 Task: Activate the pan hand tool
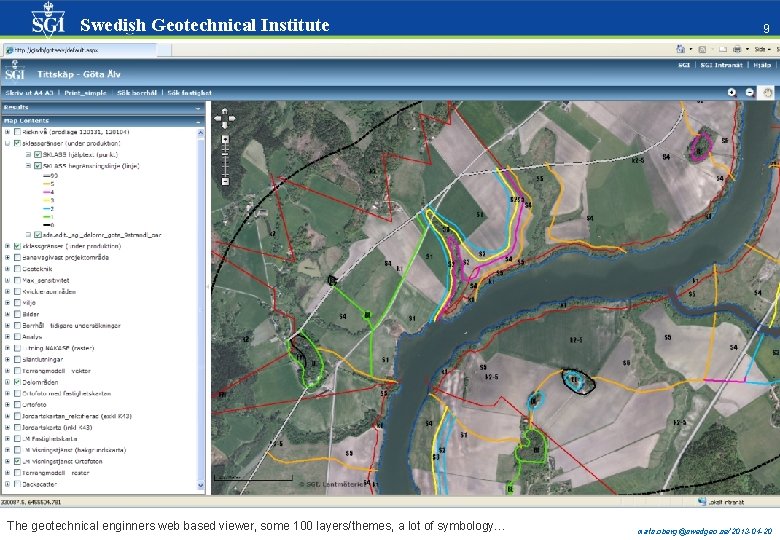[768, 92]
